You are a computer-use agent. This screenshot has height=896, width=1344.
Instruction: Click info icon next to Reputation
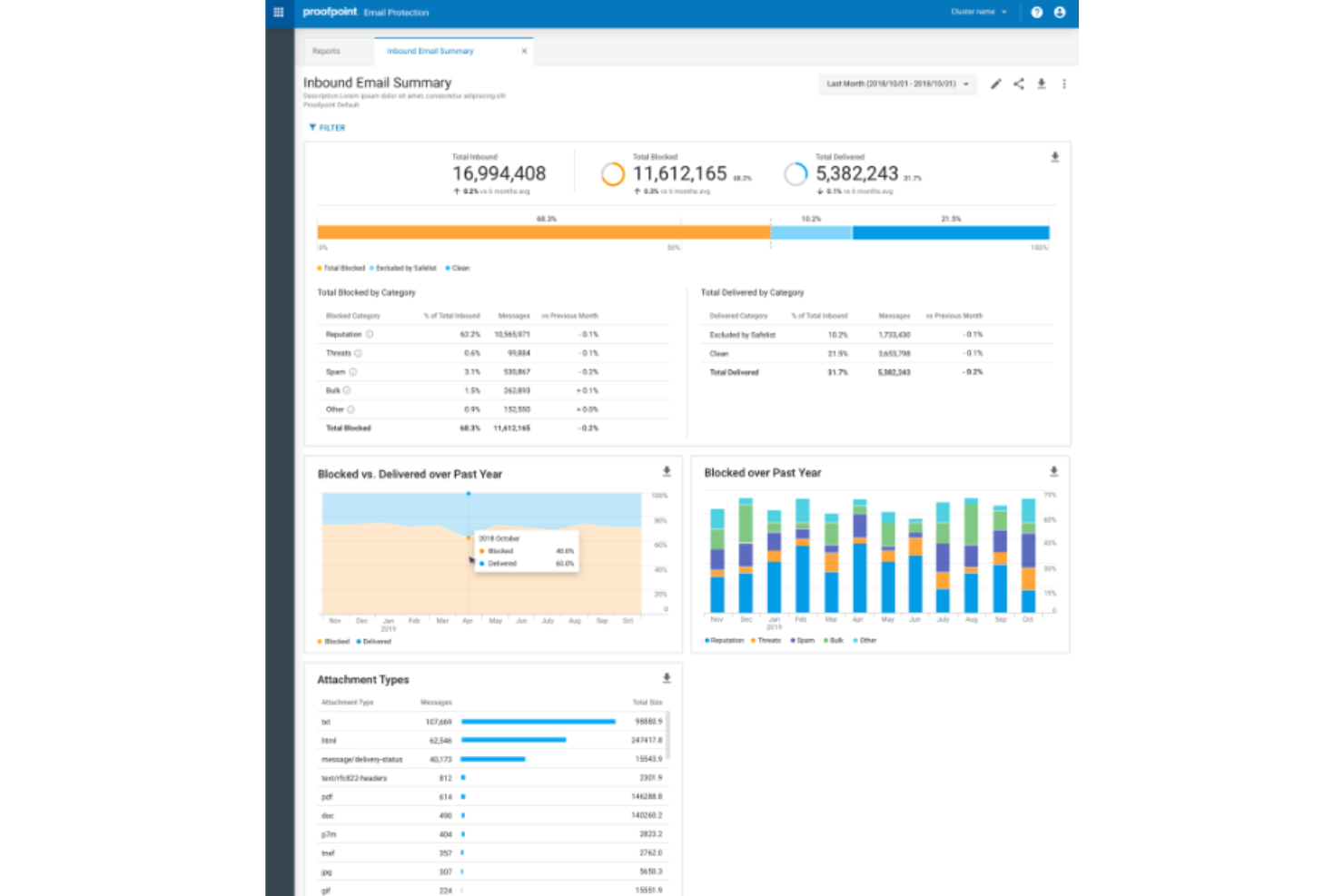[370, 334]
